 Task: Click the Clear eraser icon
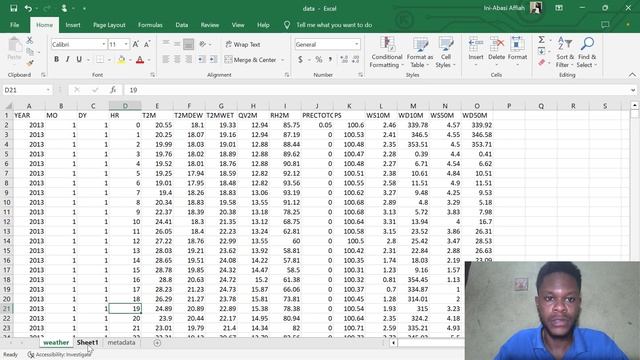[541, 62]
